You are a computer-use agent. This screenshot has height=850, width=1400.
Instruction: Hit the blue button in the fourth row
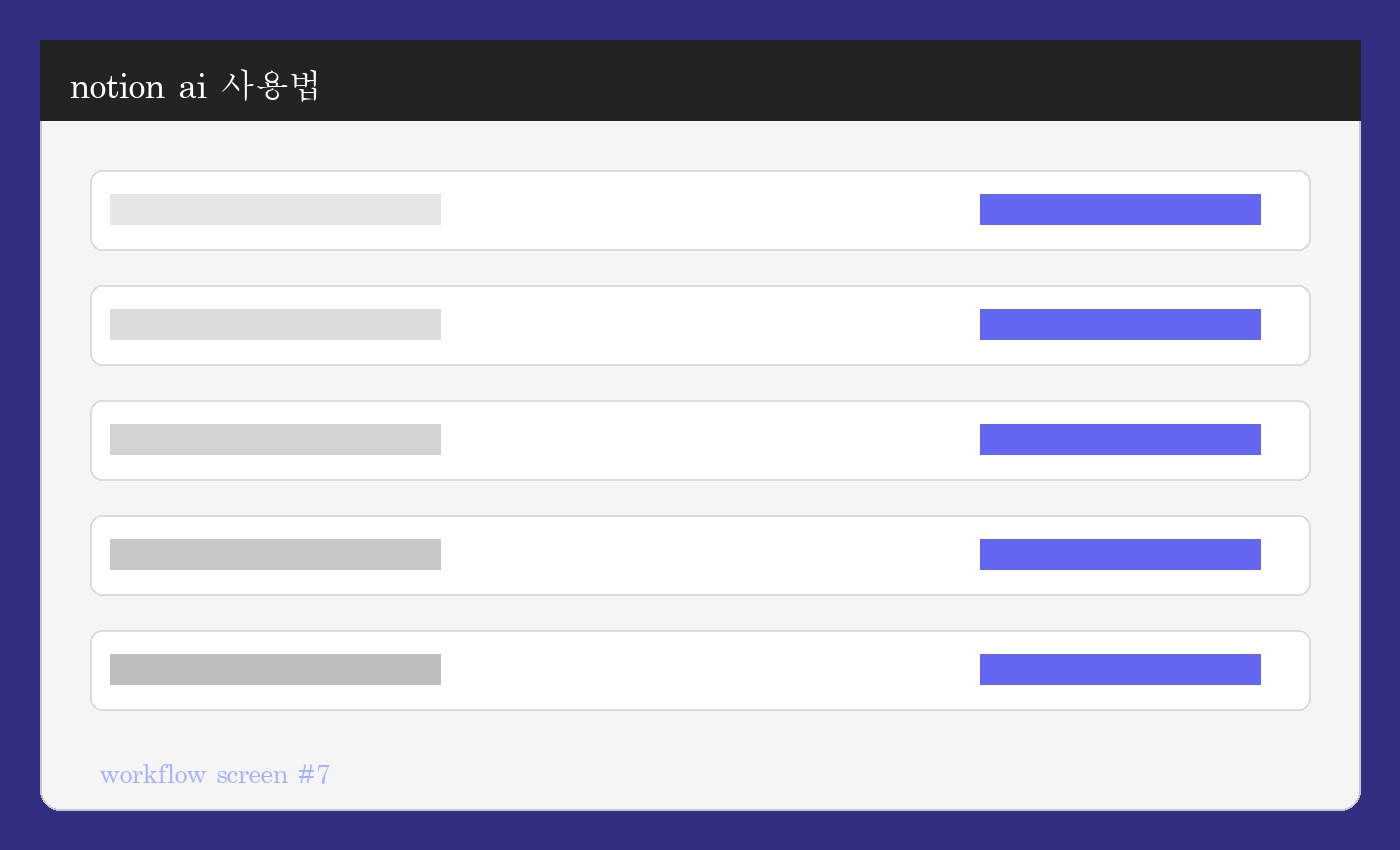[1120, 555]
